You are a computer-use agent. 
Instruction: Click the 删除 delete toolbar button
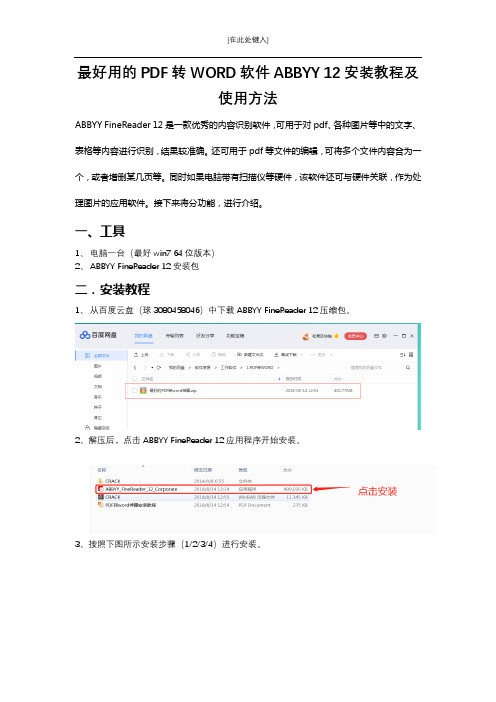pos(218,355)
